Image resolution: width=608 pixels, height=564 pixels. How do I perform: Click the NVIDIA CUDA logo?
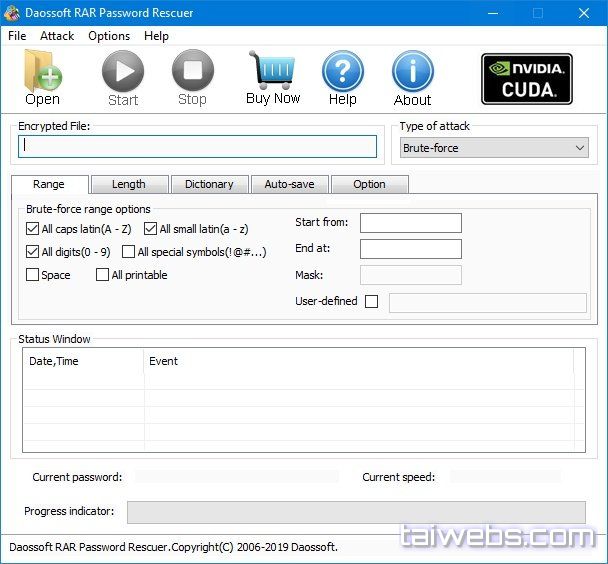526,79
